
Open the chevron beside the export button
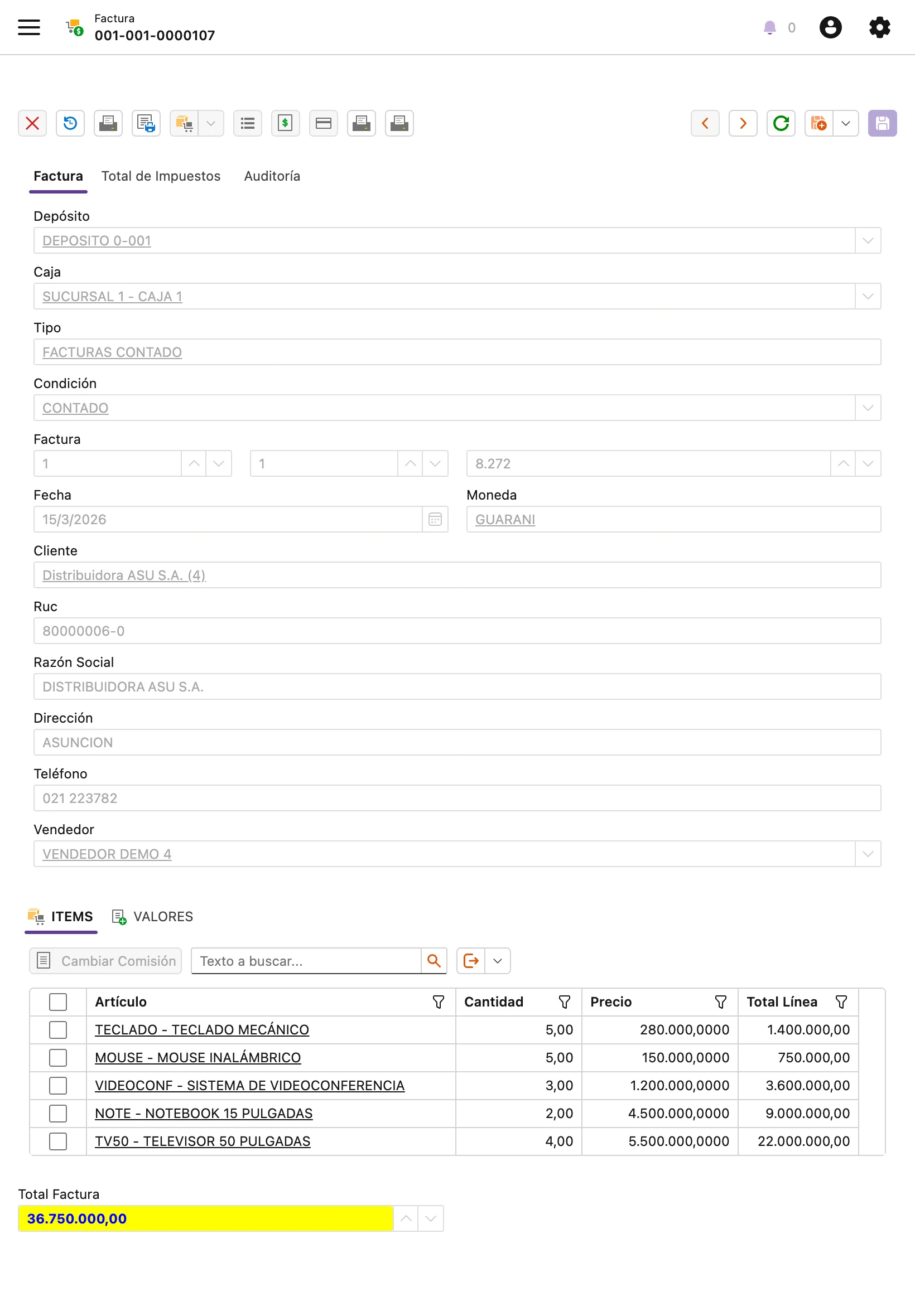498,961
